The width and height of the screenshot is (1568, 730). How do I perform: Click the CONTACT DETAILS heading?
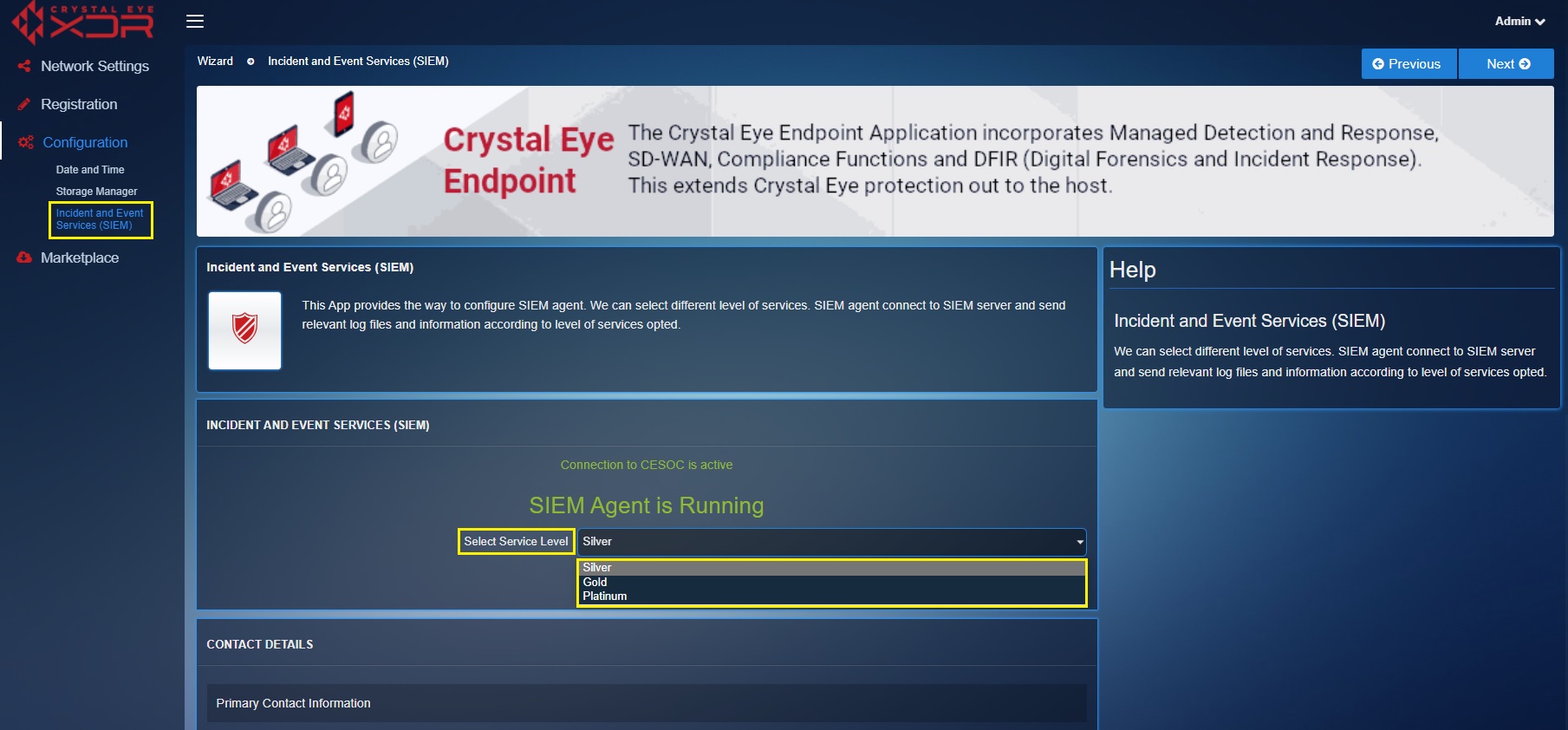click(x=260, y=644)
